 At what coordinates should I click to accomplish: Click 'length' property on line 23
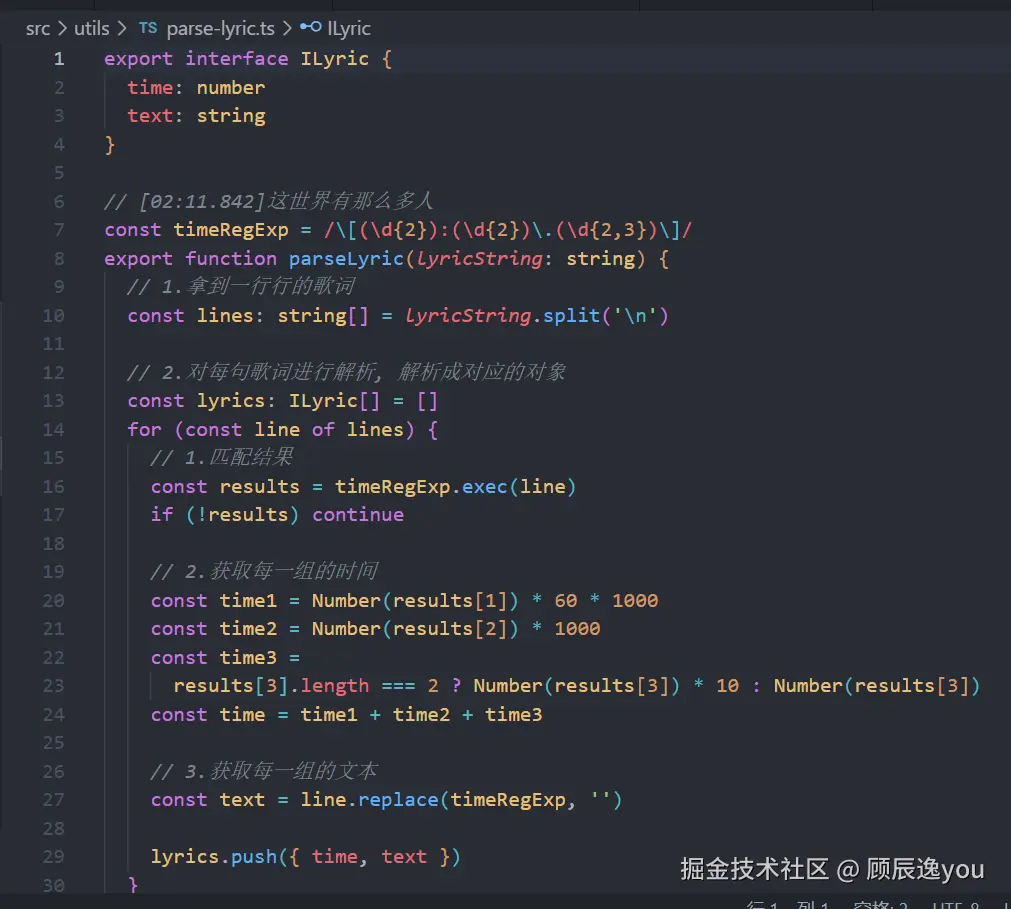point(335,686)
